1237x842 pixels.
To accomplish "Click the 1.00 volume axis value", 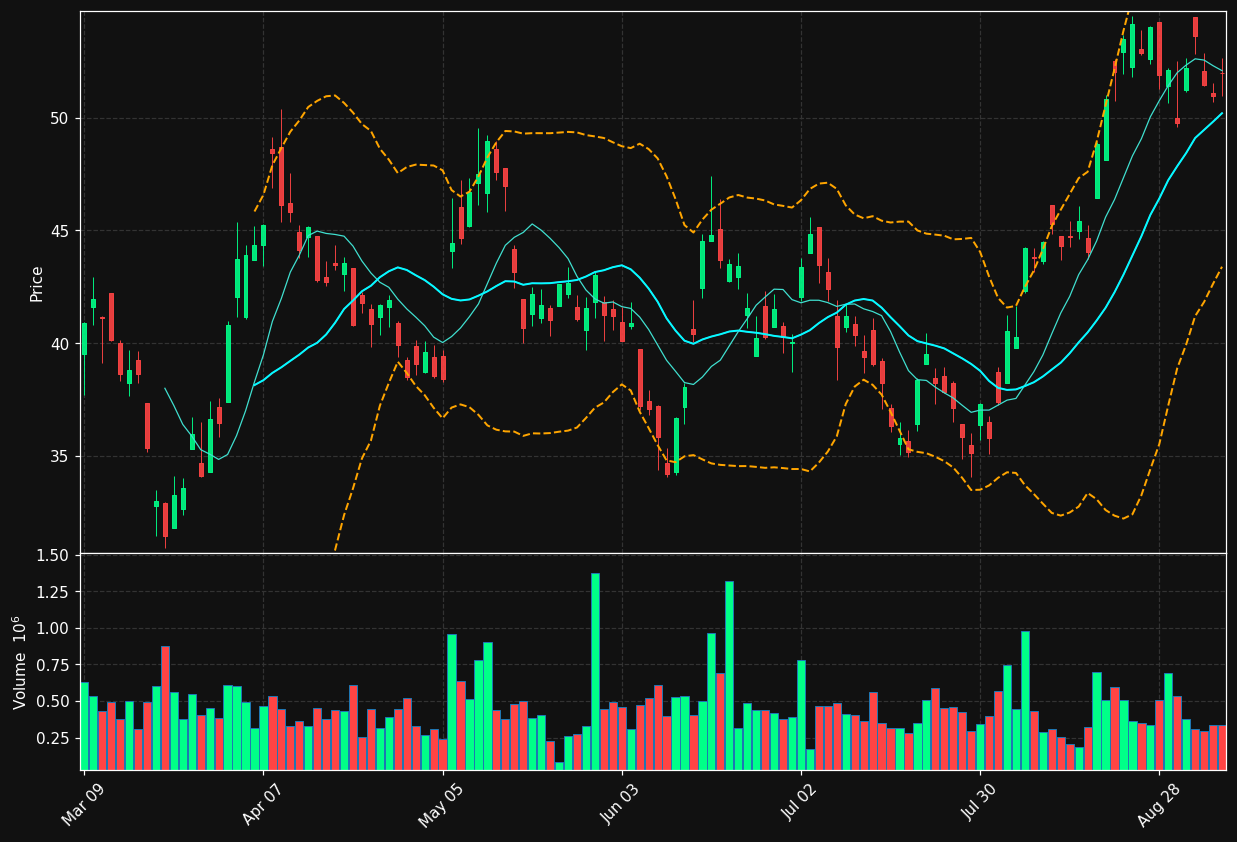I will (x=52, y=629).
